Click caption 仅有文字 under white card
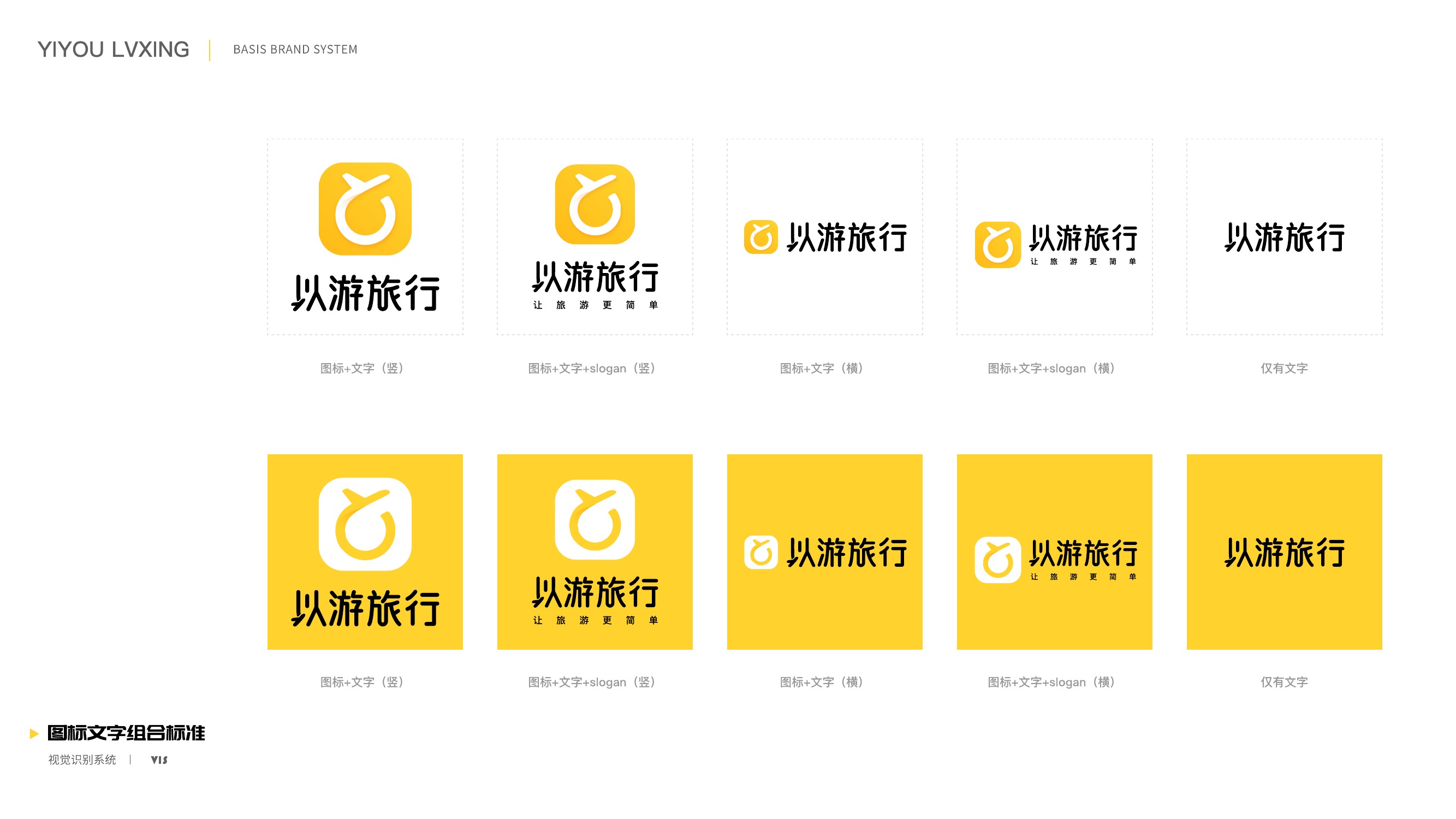 tap(1284, 369)
